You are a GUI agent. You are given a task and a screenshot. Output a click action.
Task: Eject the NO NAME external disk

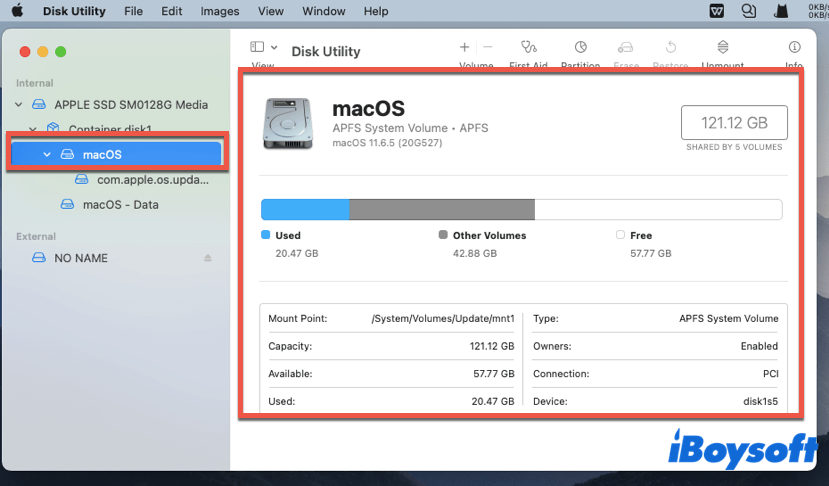point(208,258)
